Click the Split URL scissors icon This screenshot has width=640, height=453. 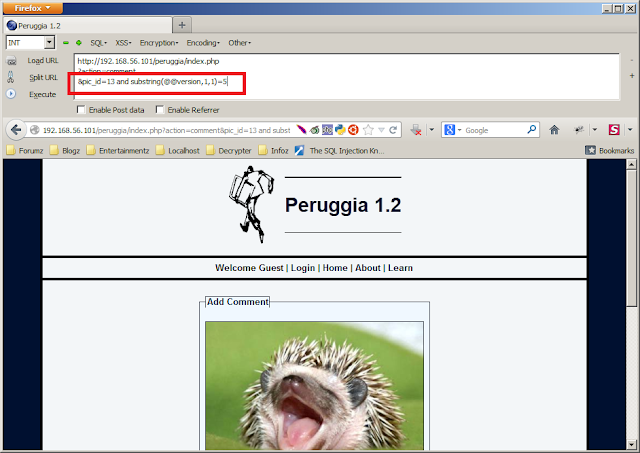pyautogui.click(x=11, y=77)
